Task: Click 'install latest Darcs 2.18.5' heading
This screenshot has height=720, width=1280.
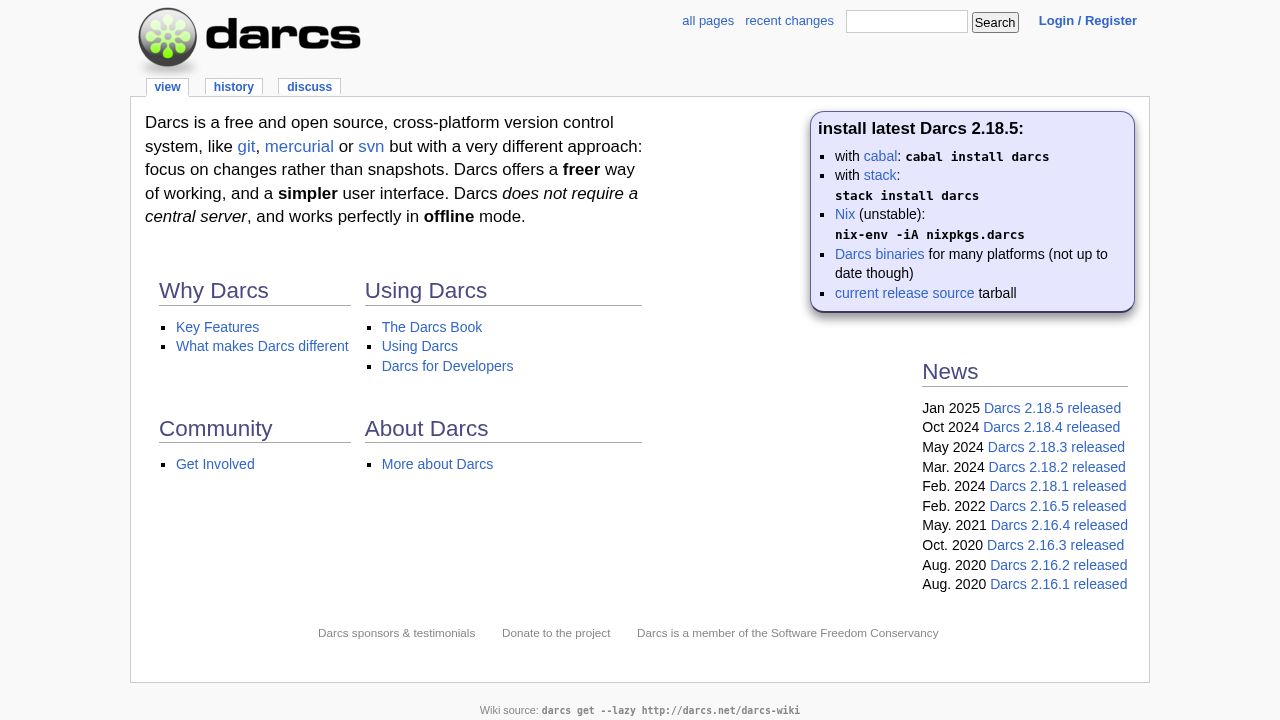Action: (x=921, y=129)
